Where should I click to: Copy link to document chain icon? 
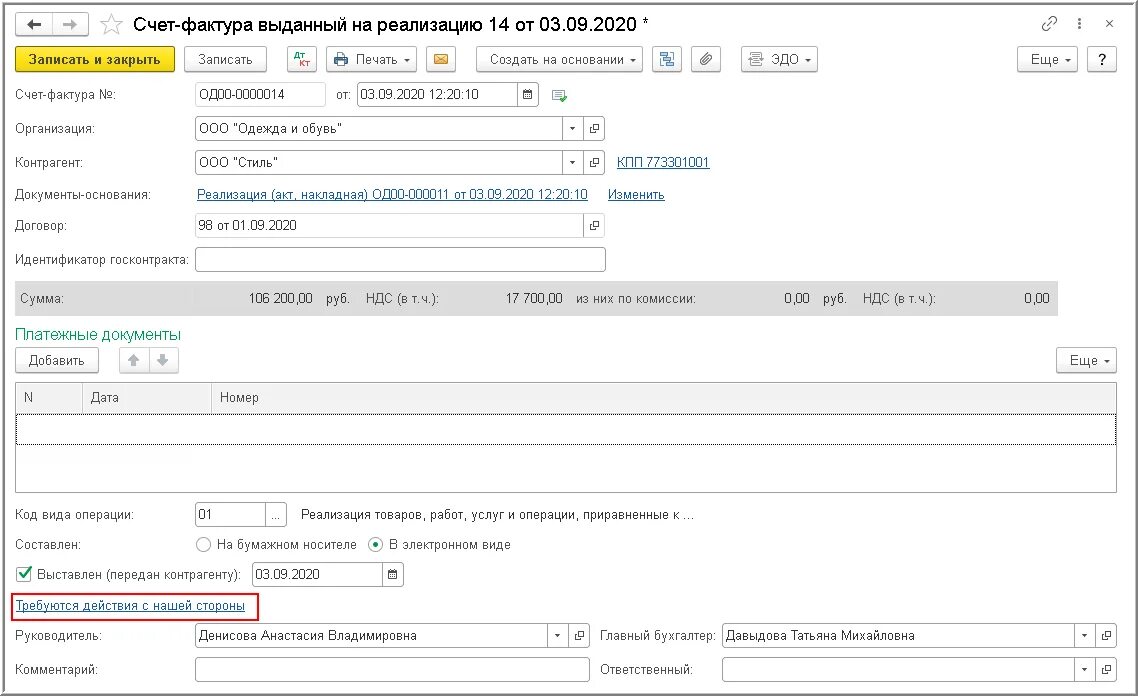tap(1049, 24)
